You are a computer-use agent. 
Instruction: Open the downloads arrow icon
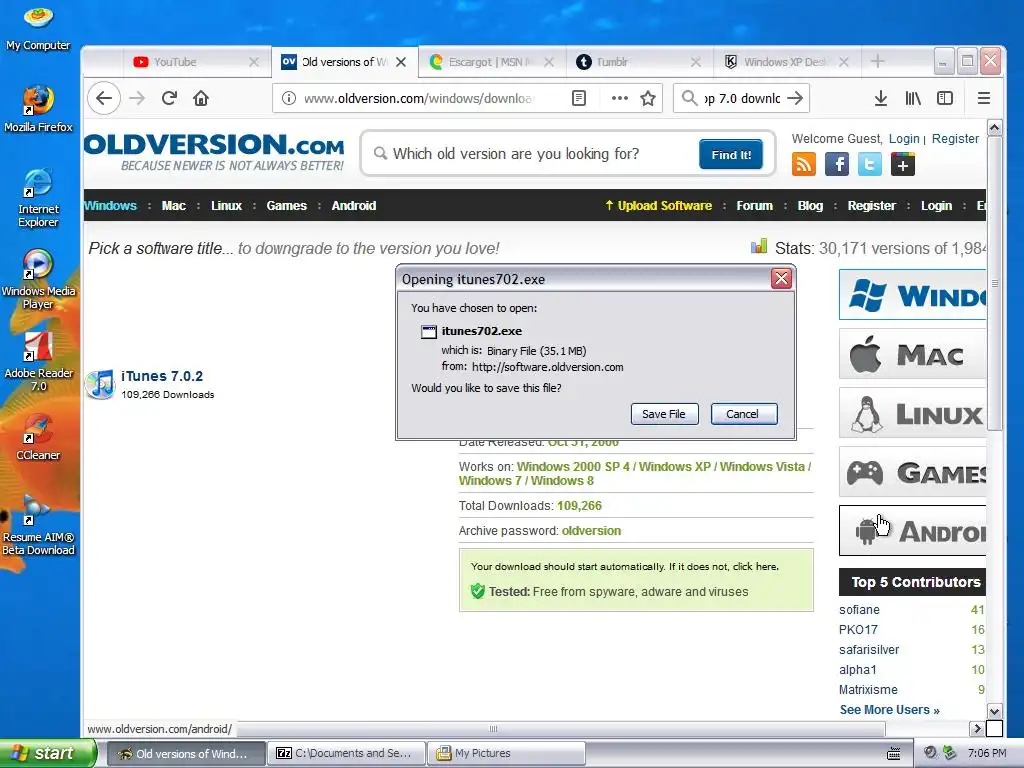(x=880, y=99)
